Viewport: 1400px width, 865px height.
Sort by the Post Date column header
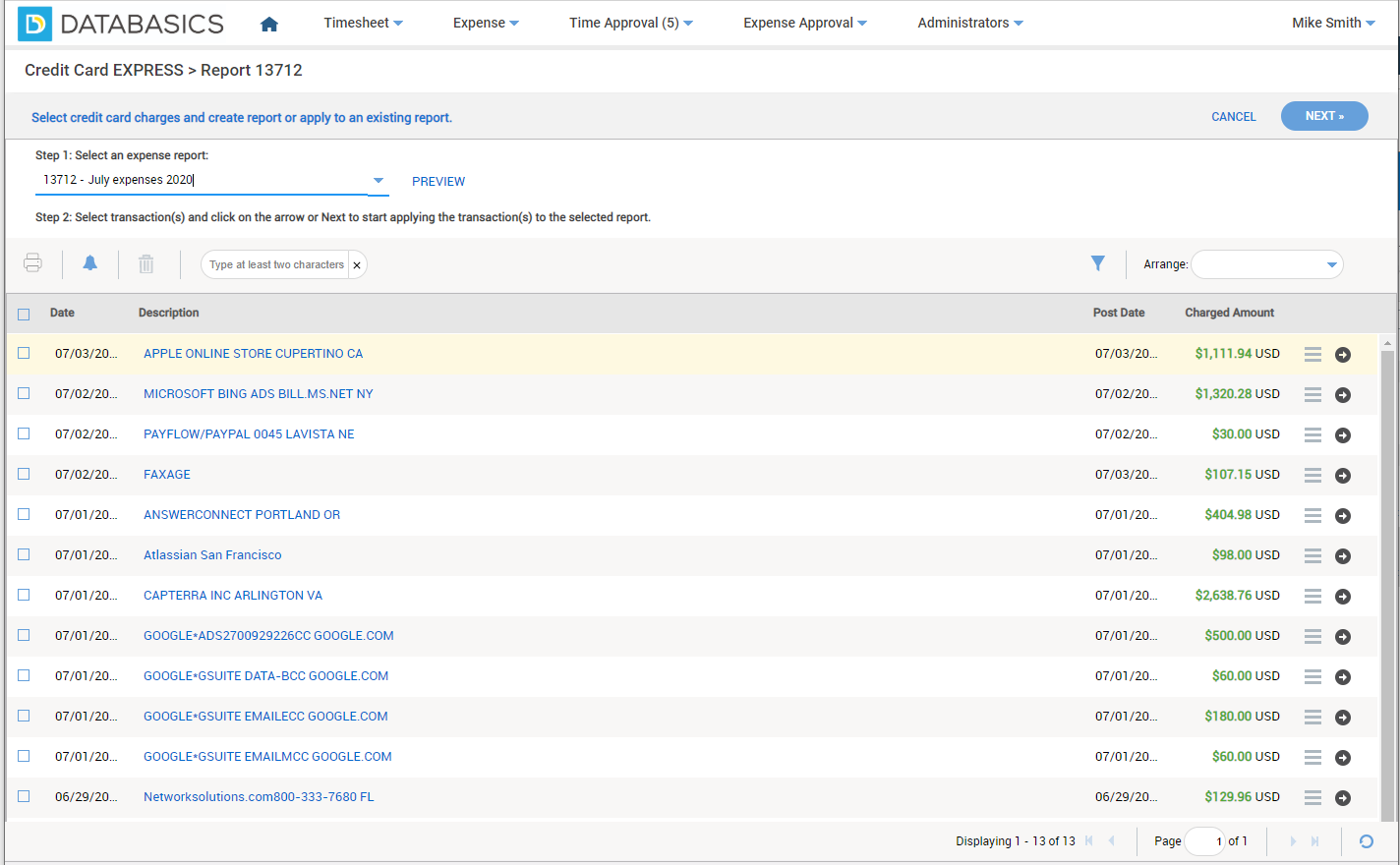pos(1119,313)
